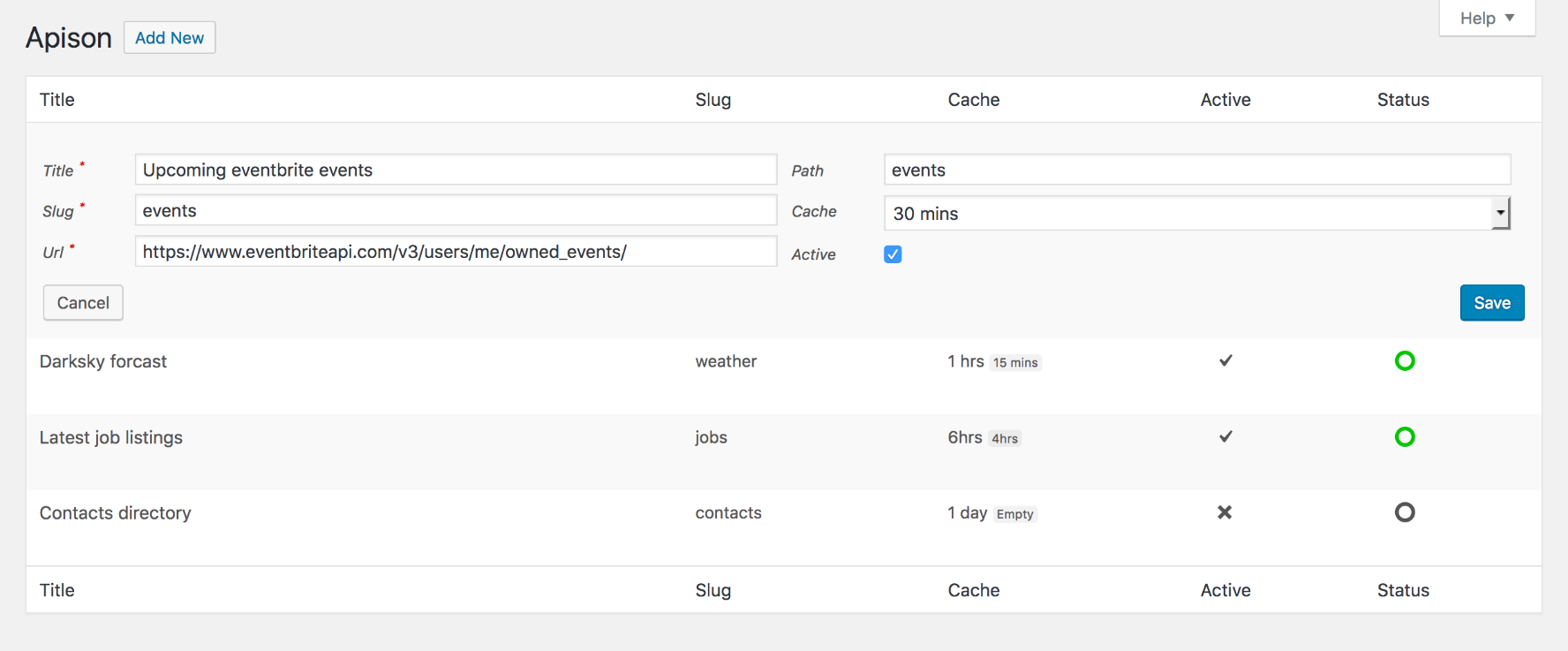1568x651 pixels.
Task: Open the Darksky forcast entry
Action: click(103, 361)
